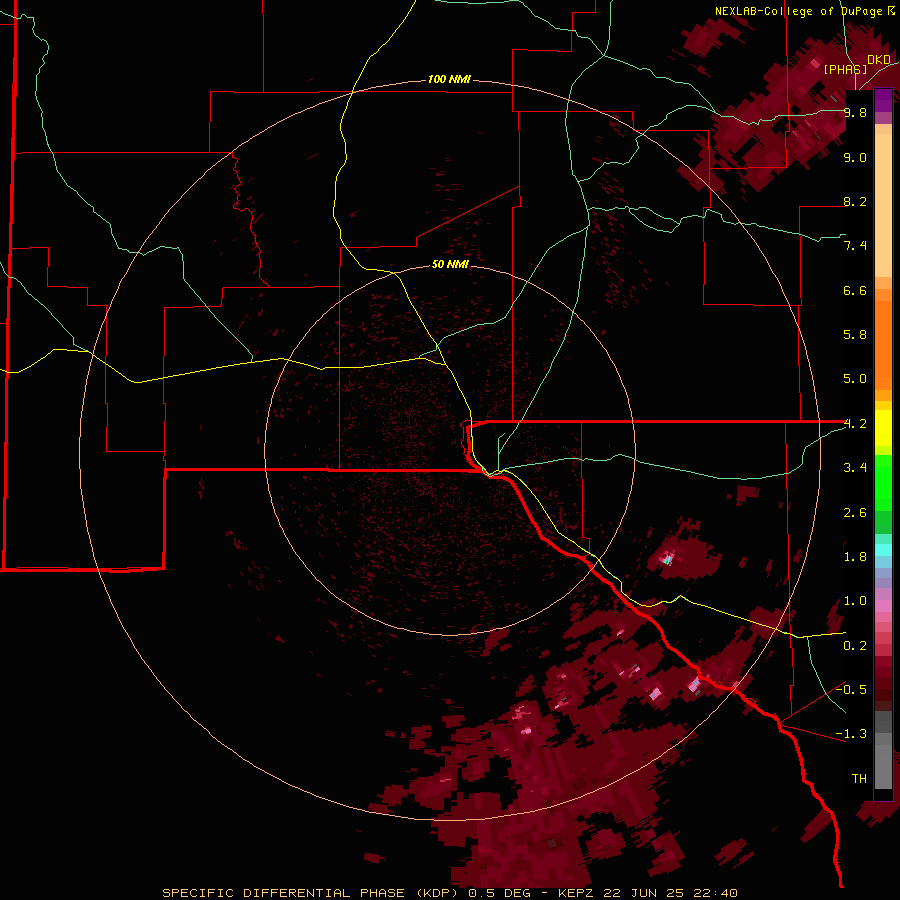Screen dimensions: 900x900
Task: Click the 4.2 scale value
Action: (x=855, y=424)
